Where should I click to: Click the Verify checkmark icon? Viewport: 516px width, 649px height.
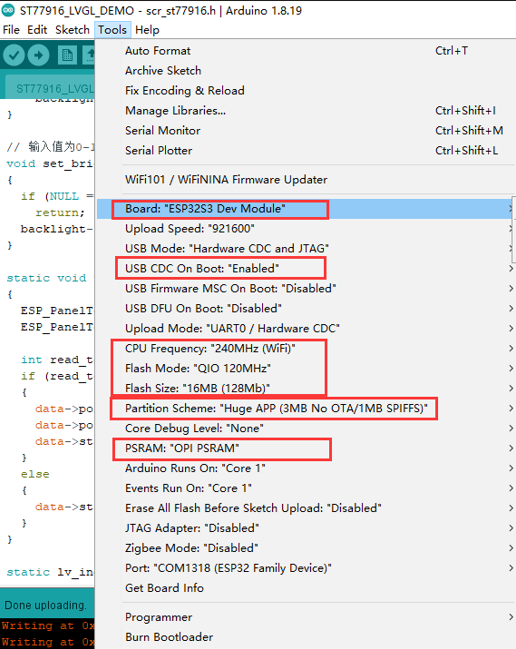[14, 55]
